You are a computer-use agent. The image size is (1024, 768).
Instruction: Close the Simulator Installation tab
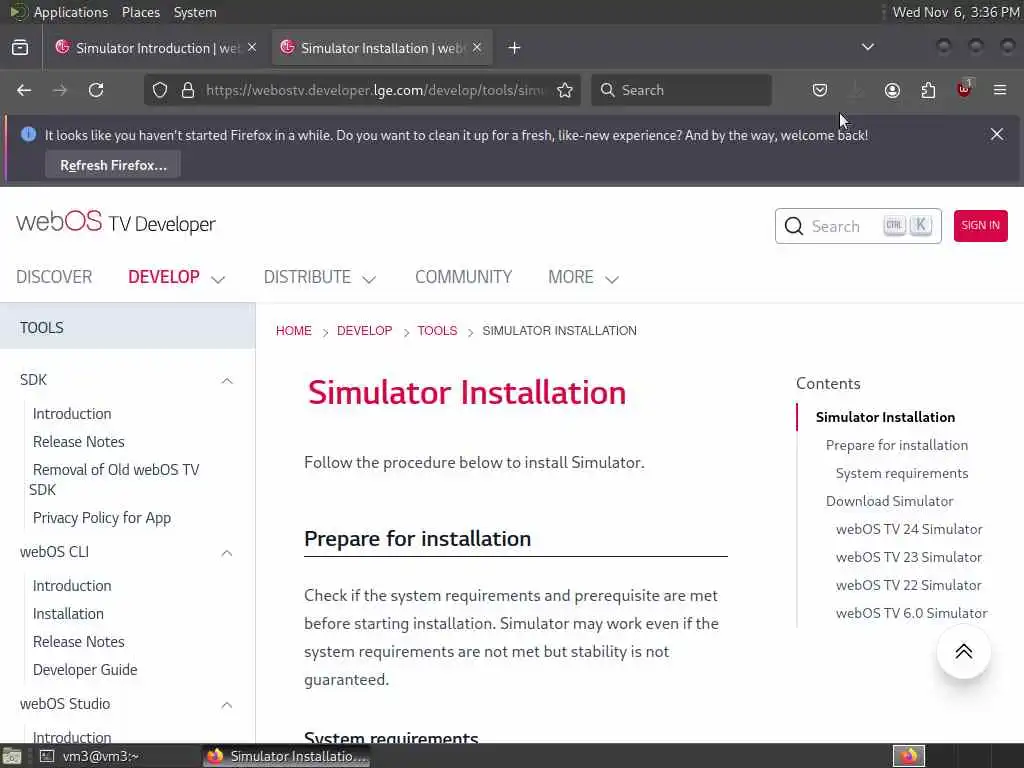point(477,48)
